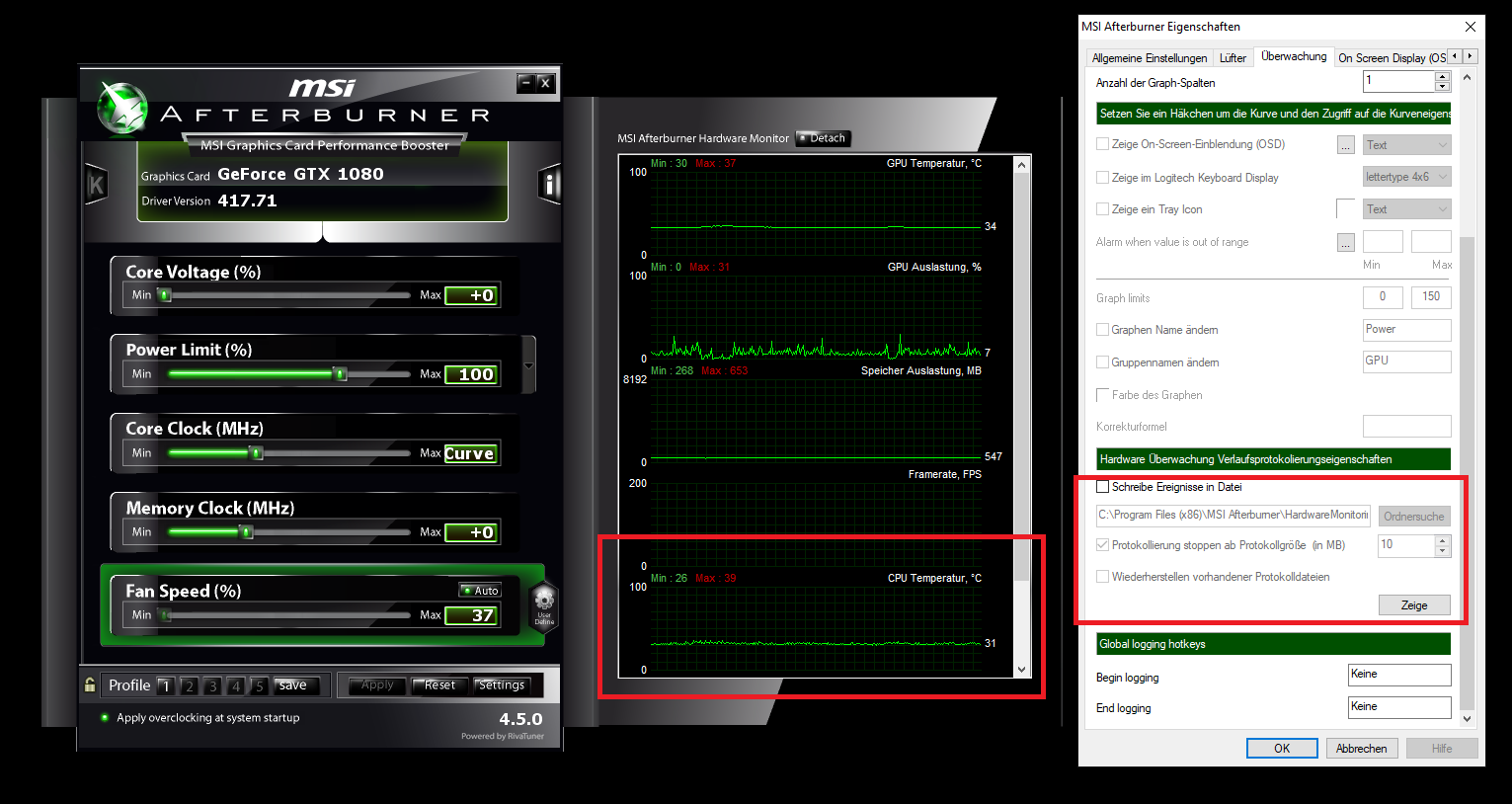Open the Core Clock Curve editor
The width and height of the screenshot is (1512, 804).
click(469, 453)
